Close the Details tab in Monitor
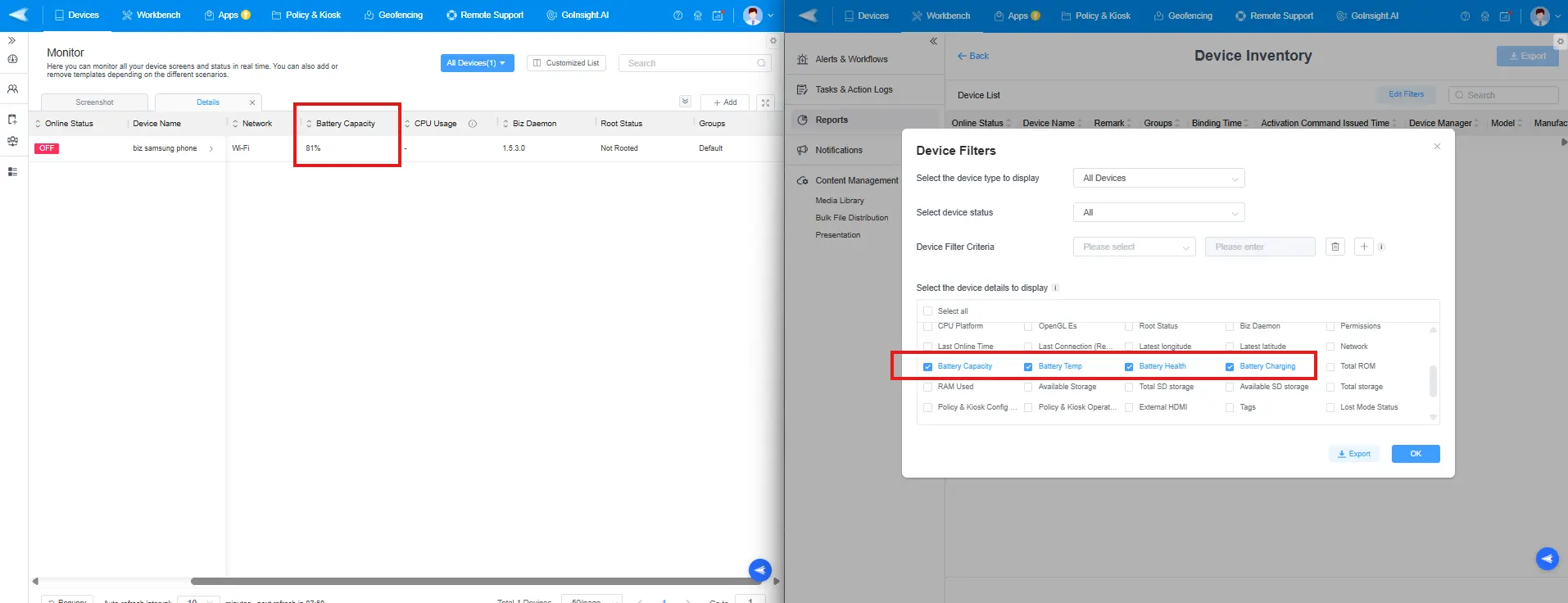This screenshot has height=603, width=1568. [x=252, y=102]
